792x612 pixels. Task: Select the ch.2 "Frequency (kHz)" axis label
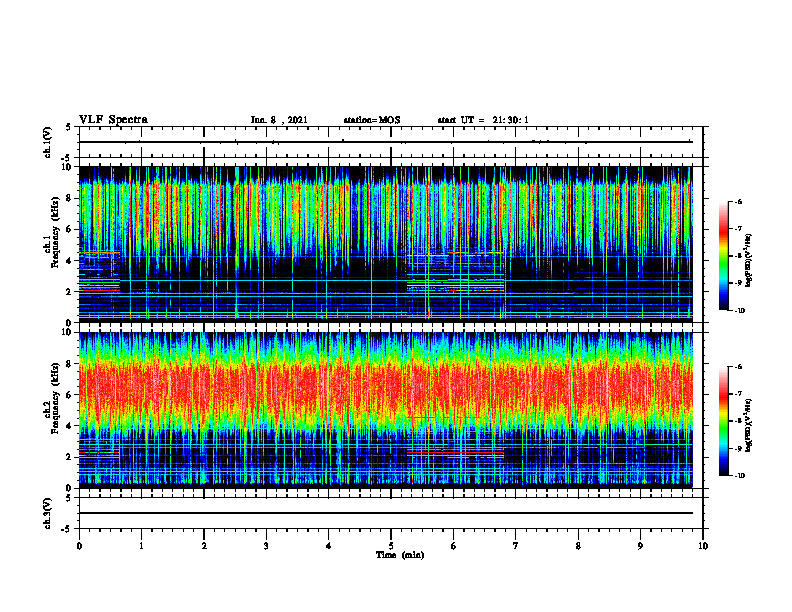(x=55, y=398)
